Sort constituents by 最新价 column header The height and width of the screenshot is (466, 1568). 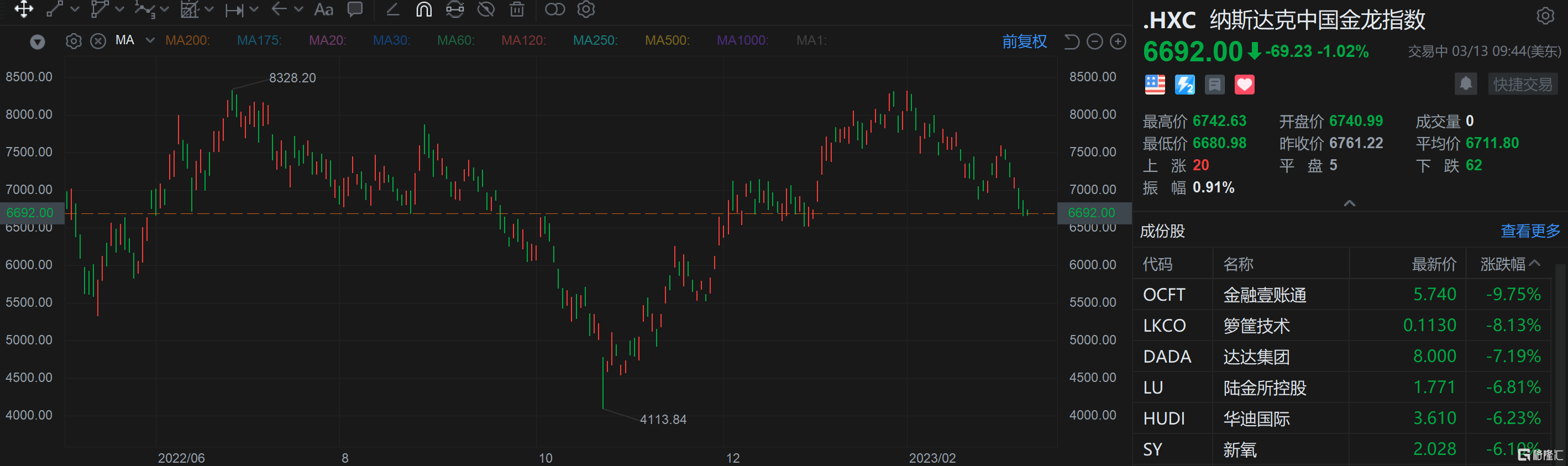(1434, 264)
